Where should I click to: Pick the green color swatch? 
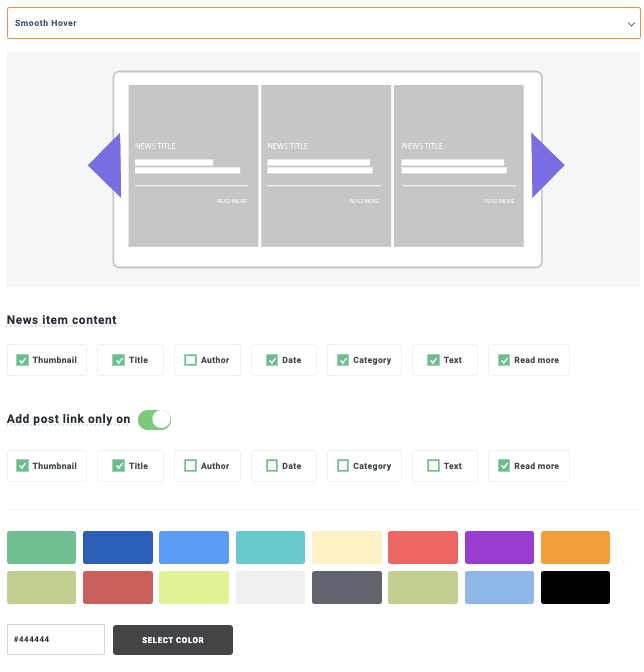tap(41, 548)
